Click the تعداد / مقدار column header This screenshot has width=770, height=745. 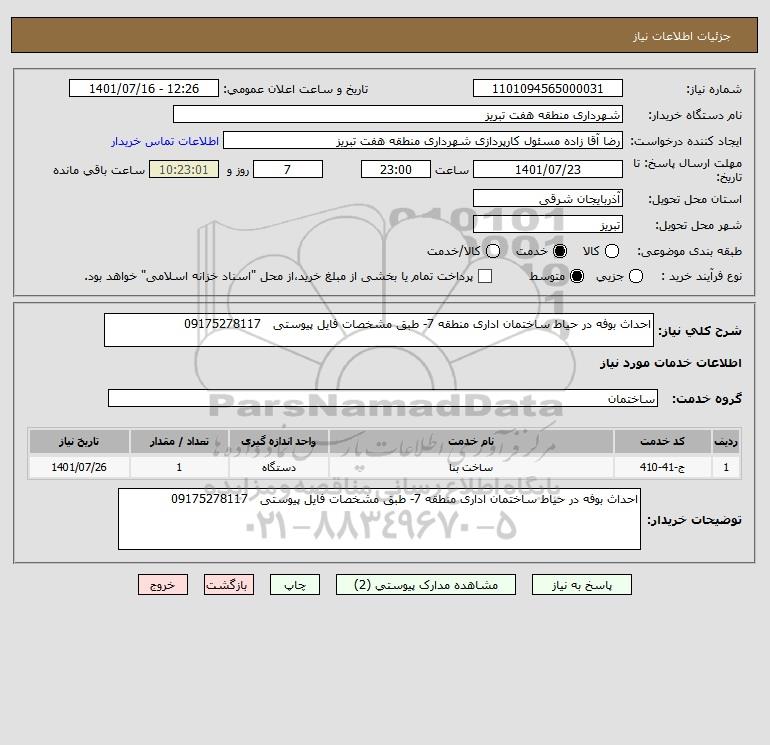click(179, 441)
